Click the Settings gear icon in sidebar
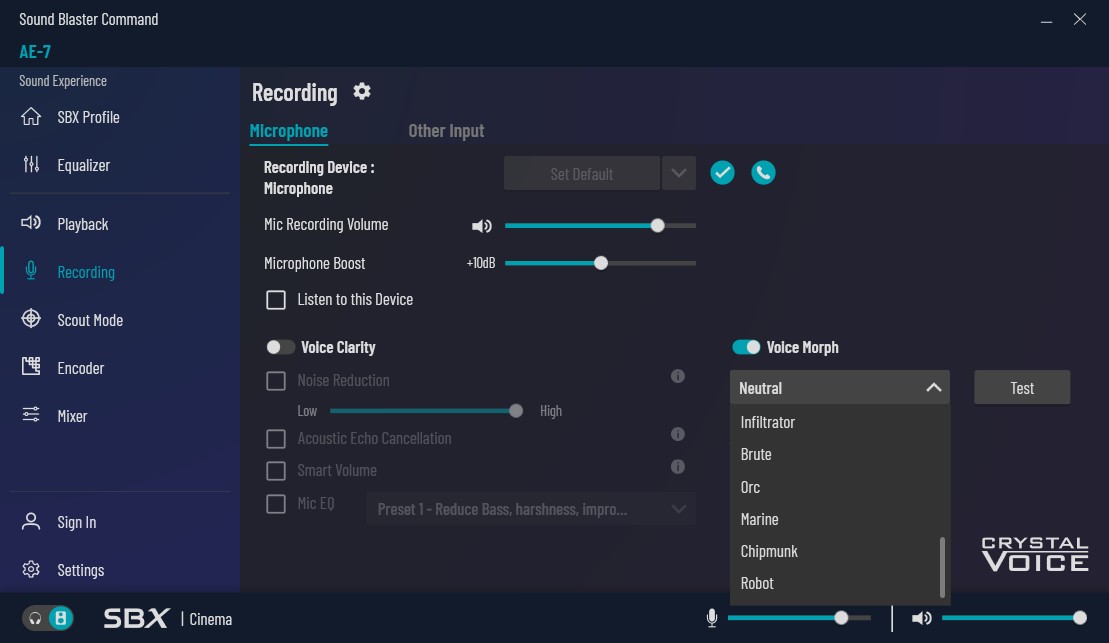Image resolution: width=1109 pixels, height=643 pixels. coord(31,569)
